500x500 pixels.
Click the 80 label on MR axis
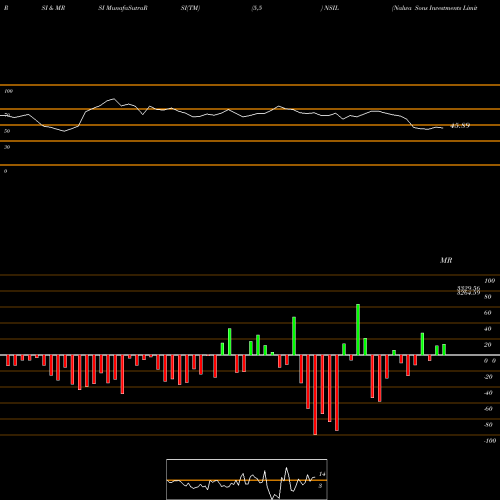(488, 297)
